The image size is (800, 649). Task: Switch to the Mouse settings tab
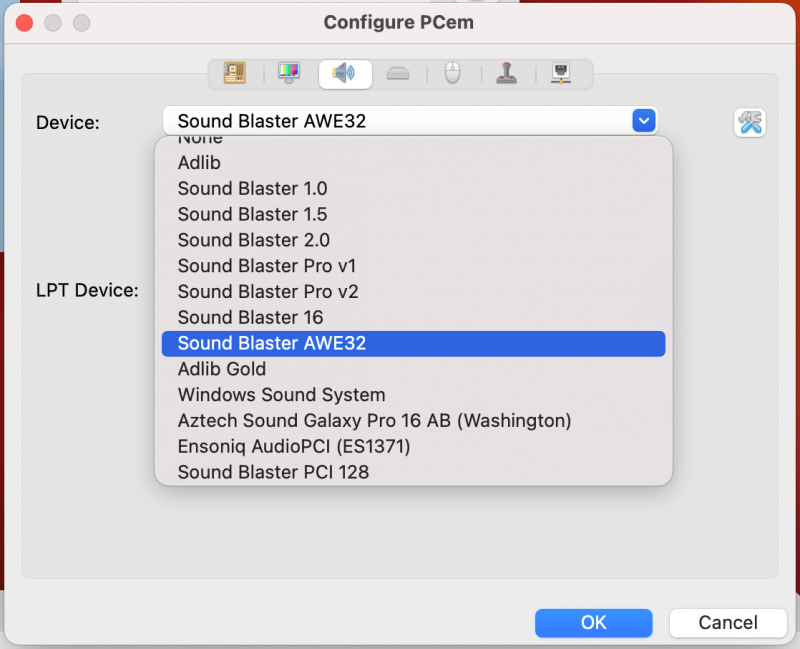tap(453, 73)
